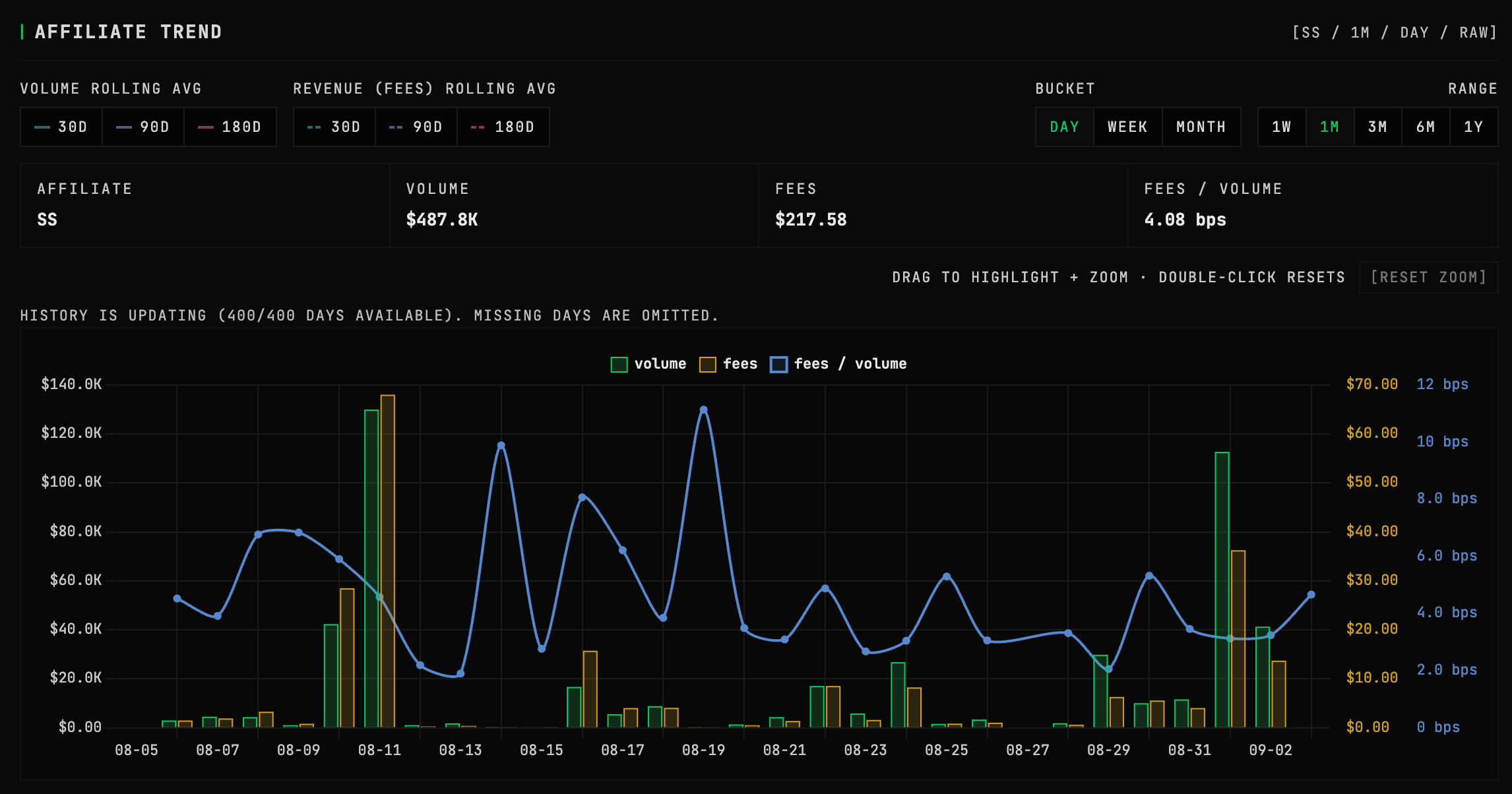Toggle the fees / volume legend series
This screenshot has height=794, width=1512.
tap(838, 364)
